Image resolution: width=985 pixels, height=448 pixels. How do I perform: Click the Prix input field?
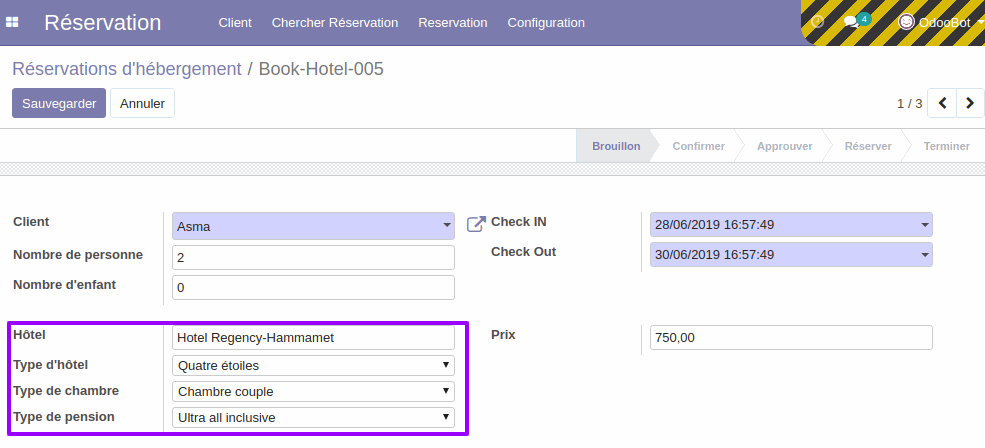pos(791,337)
